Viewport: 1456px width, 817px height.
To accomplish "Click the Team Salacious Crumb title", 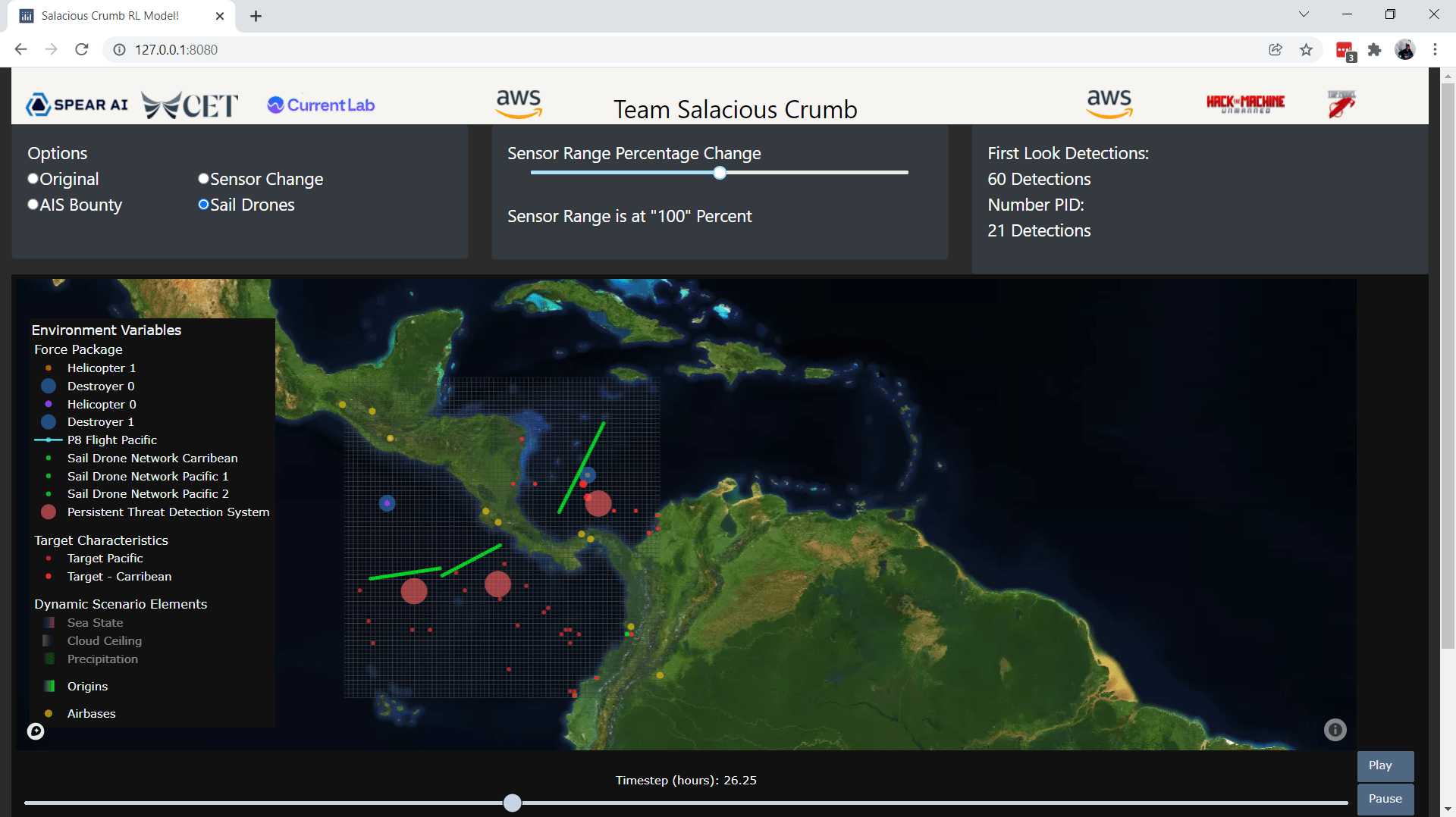I will coord(735,110).
